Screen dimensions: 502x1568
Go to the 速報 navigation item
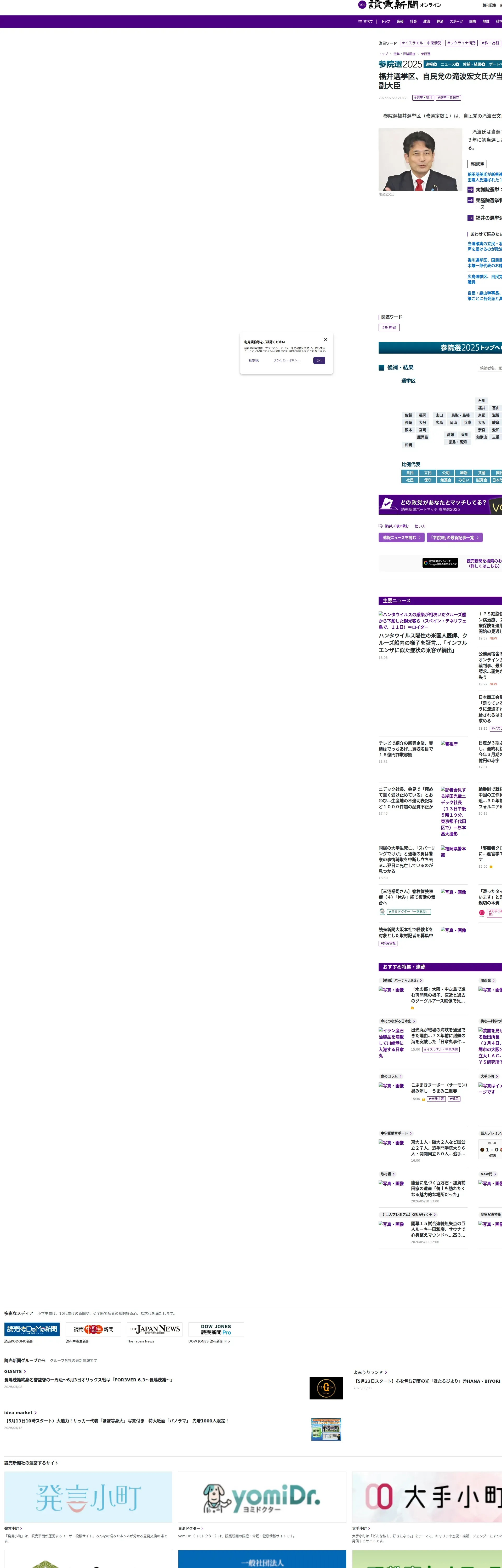tap(400, 21)
